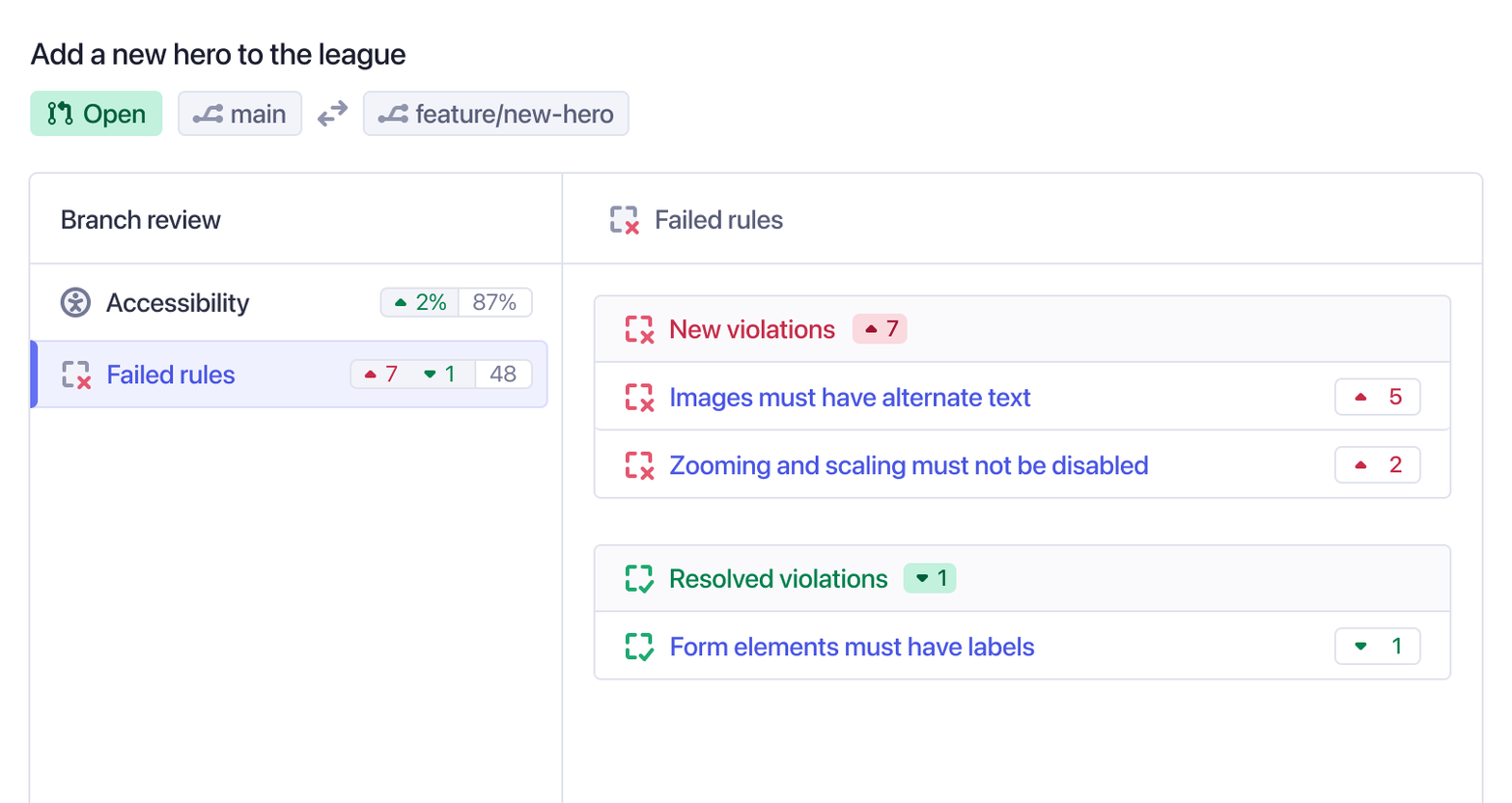The image size is (1512, 803).
Task: Click the swap arrows between the branch buttons
Action: click(331, 113)
